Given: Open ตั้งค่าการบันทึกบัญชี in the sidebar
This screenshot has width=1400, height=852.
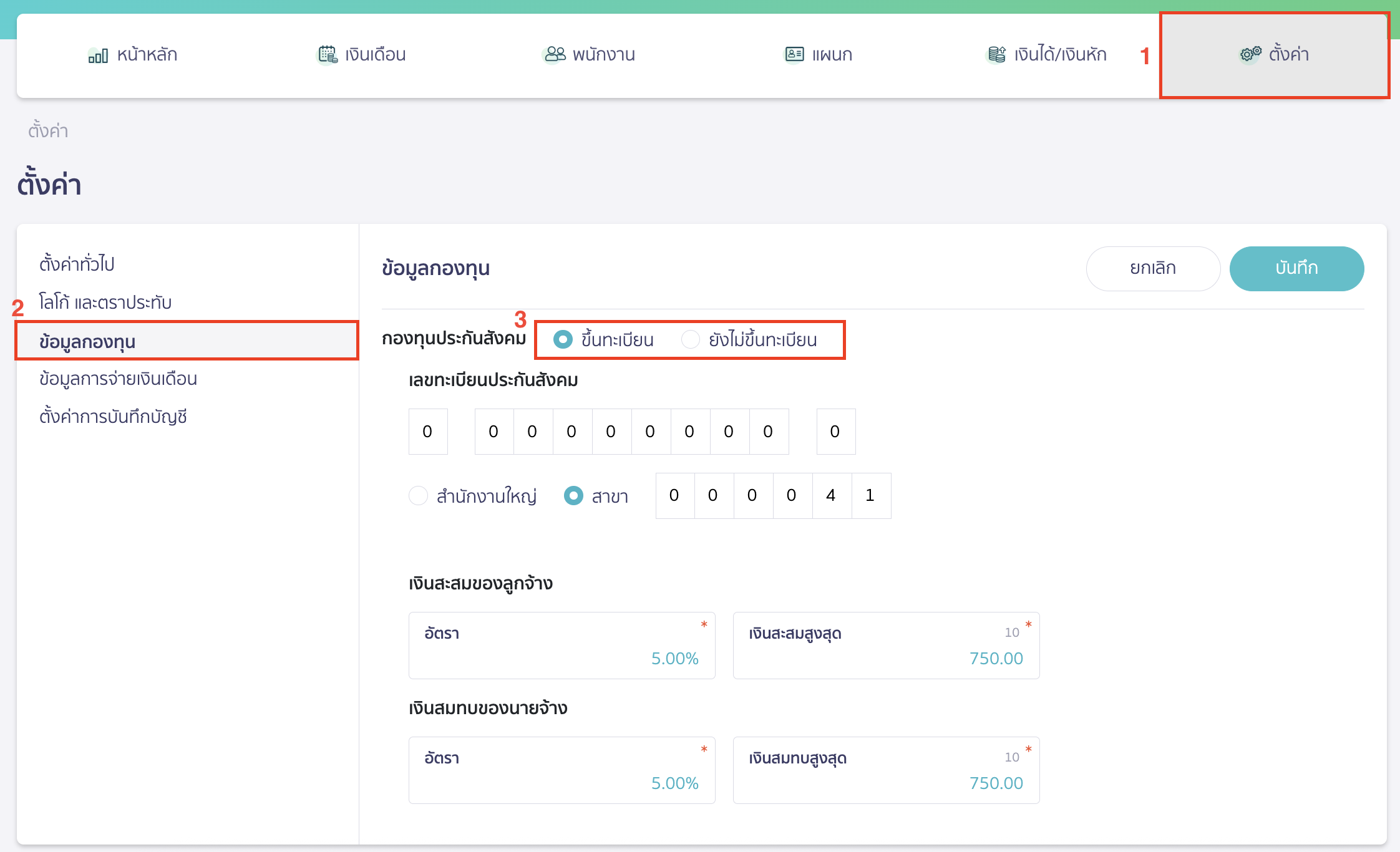Looking at the screenshot, I should coord(113,417).
